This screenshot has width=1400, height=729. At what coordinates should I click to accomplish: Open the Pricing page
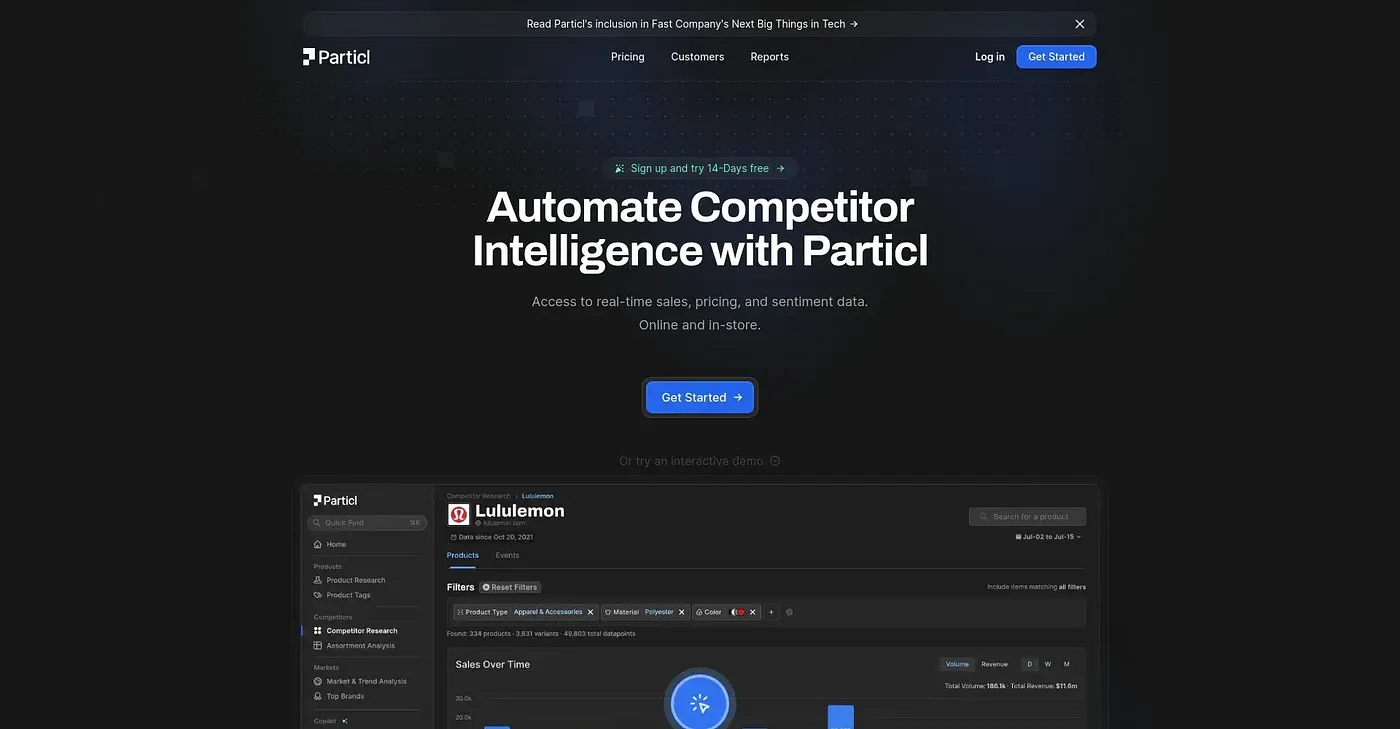pos(628,57)
